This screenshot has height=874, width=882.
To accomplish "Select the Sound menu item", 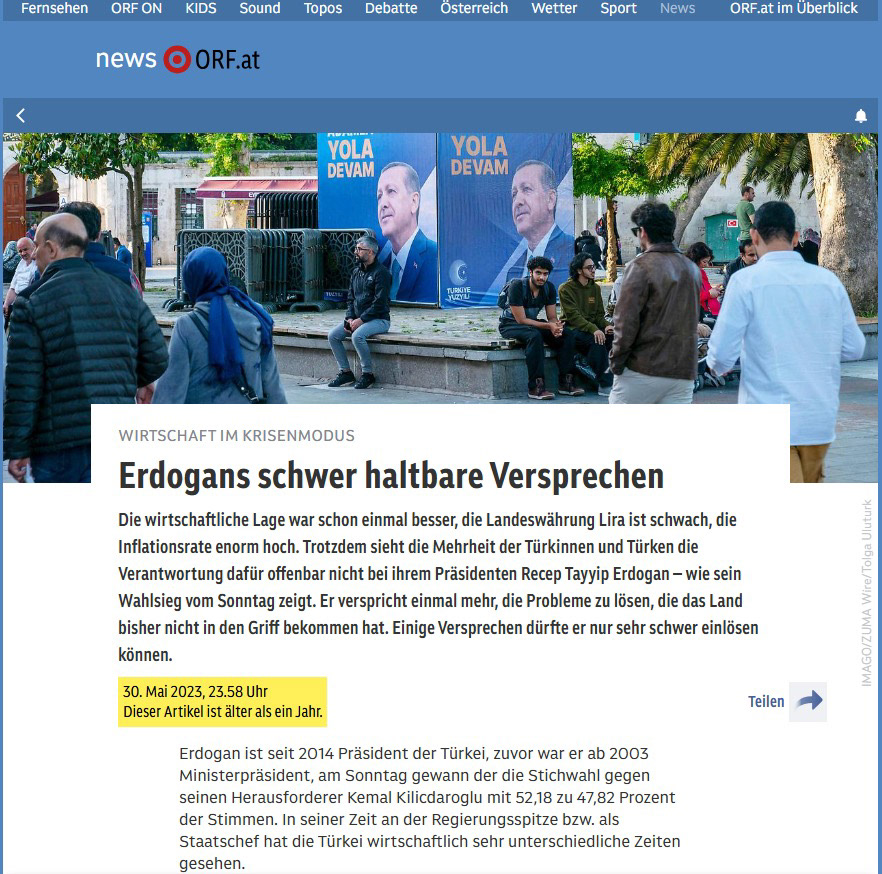I will pos(259,8).
